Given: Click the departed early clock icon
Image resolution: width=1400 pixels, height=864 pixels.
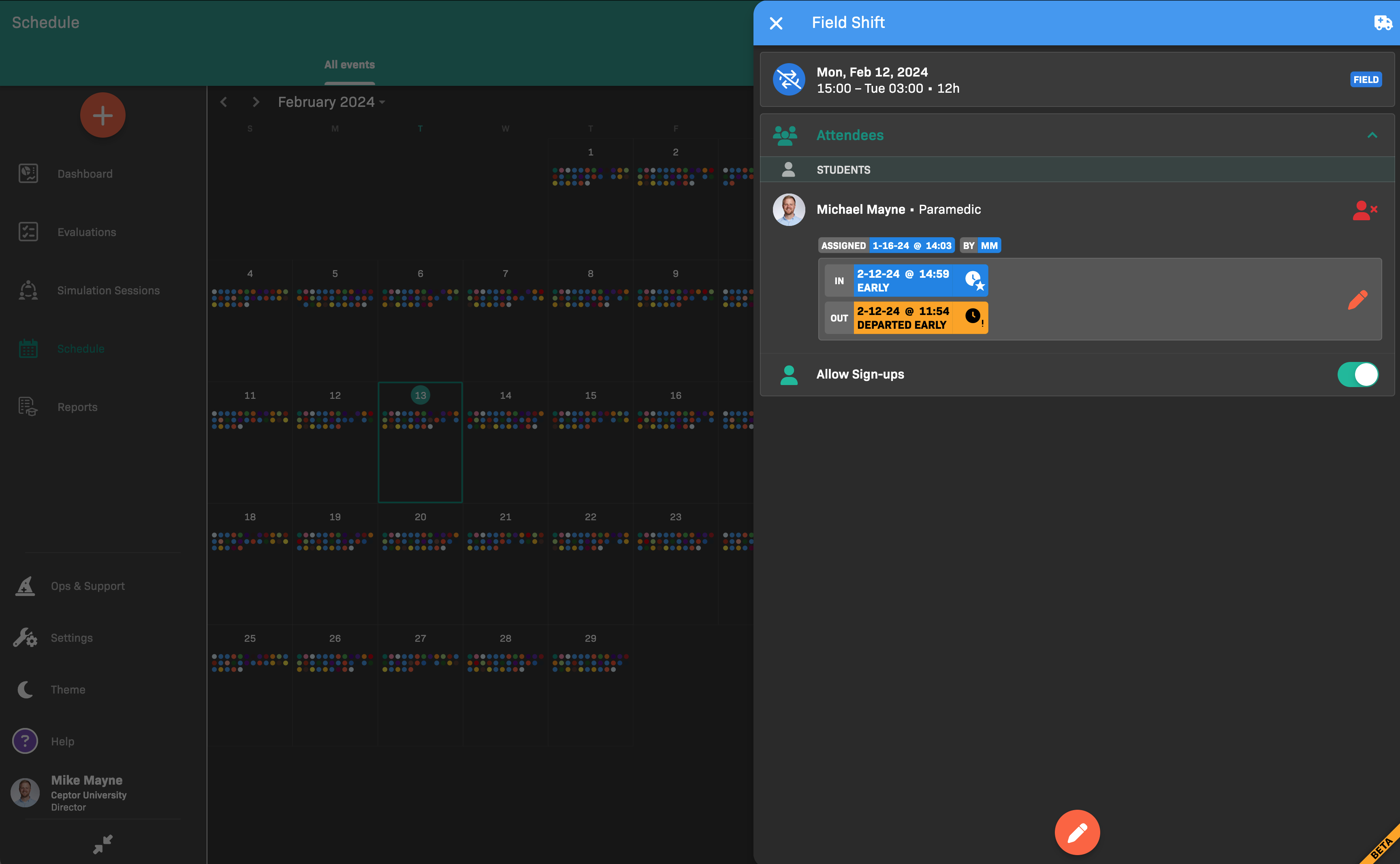Looking at the screenshot, I should [973, 317].
